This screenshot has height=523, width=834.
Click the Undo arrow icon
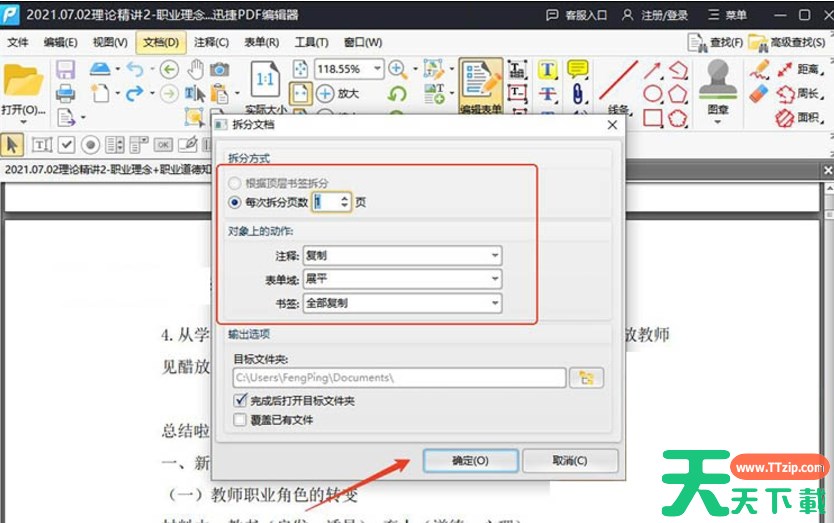[135, 69]
